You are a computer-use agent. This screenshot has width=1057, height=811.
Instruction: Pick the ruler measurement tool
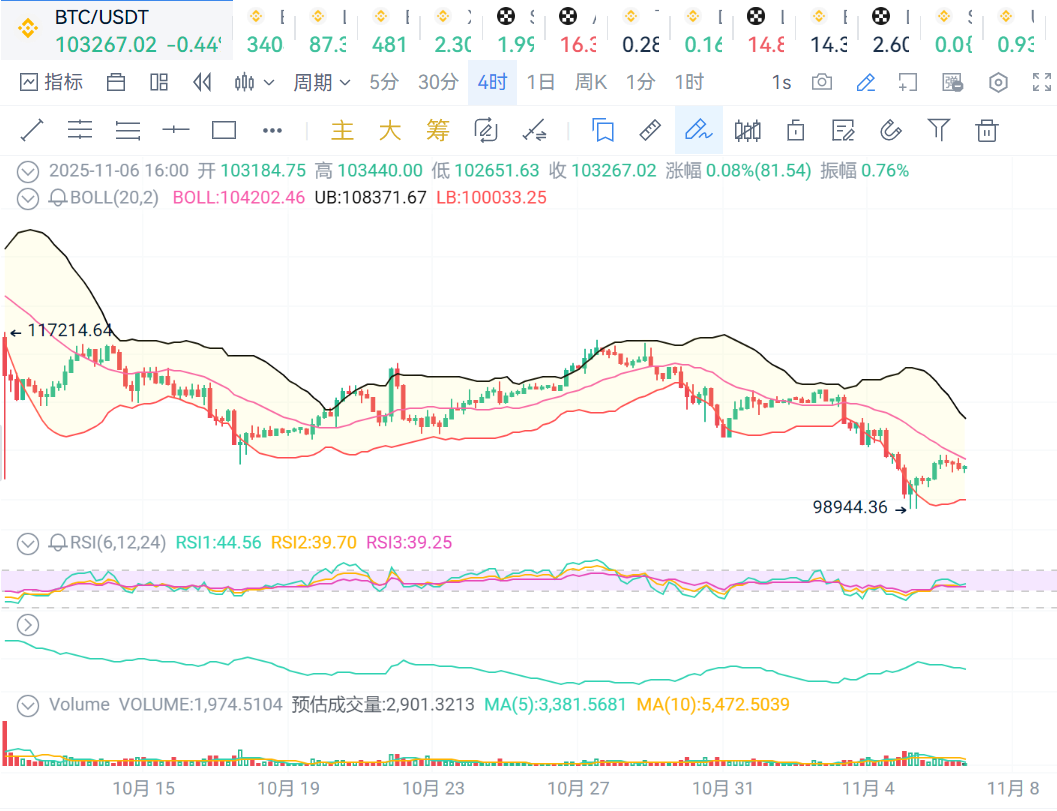pyautogui.click(x=650, y=130)
